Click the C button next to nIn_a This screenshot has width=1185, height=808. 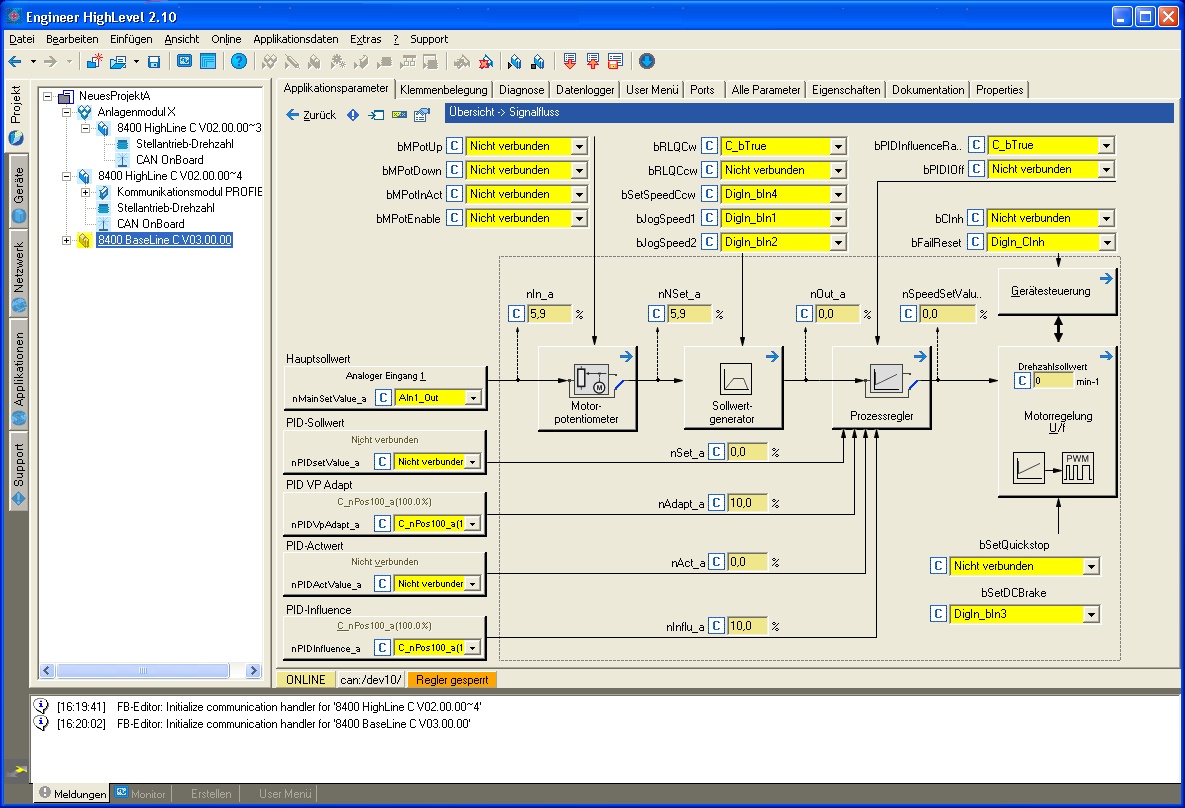(x=516, y=314)
